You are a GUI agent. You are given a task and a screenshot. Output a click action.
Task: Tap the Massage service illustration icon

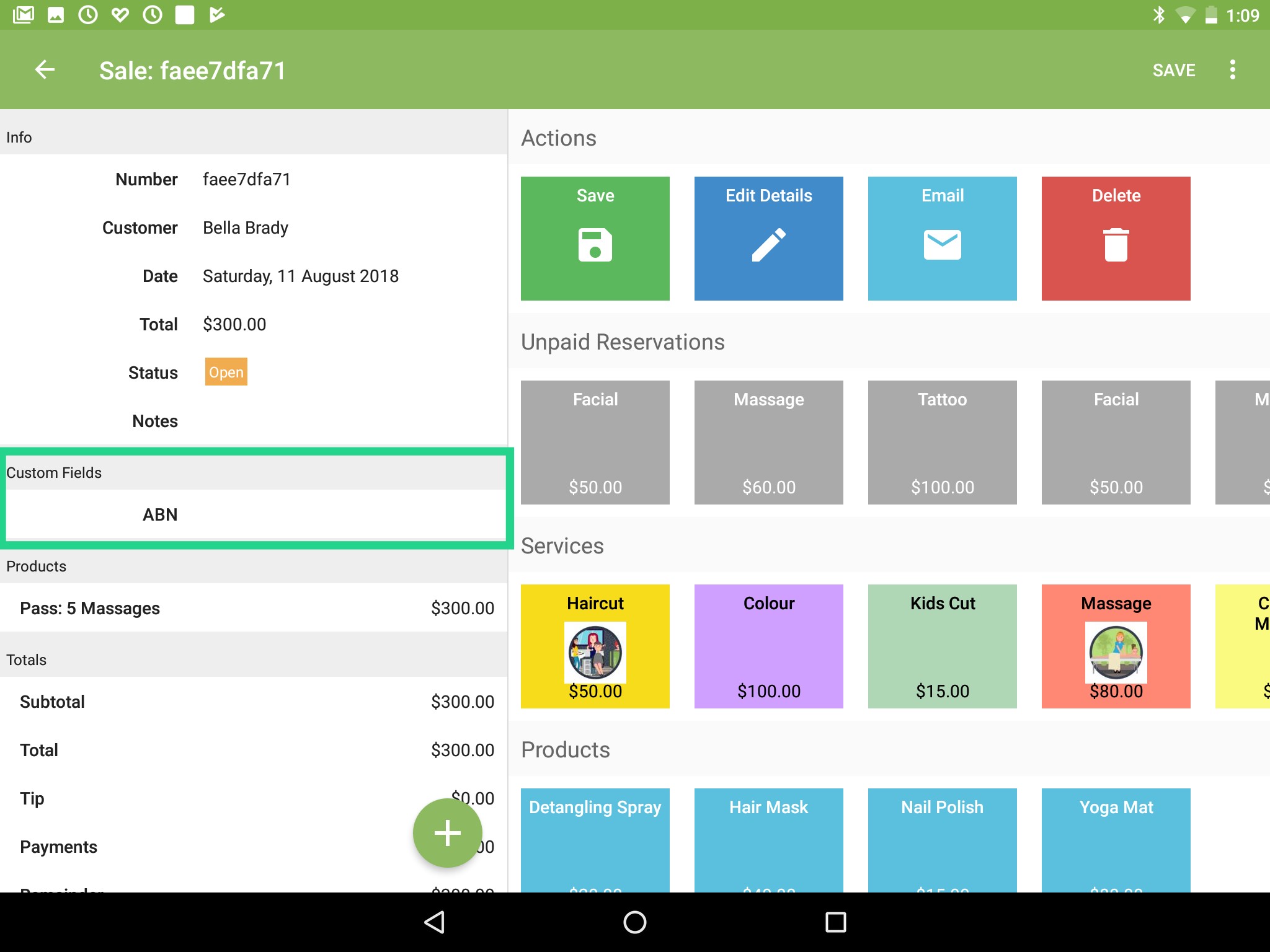tap(1116, 652)
